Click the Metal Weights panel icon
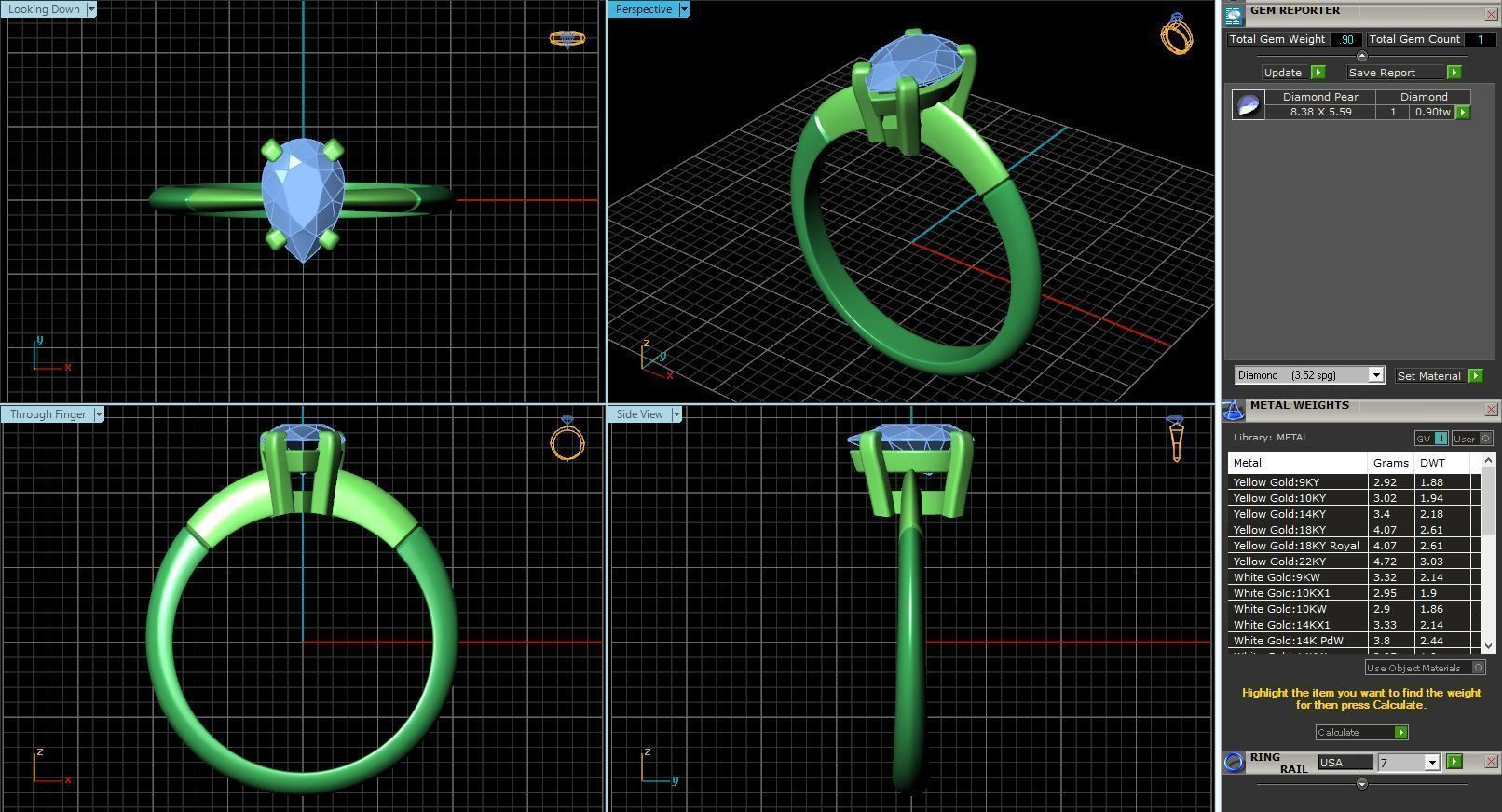Image resolution: width=1502 pixels, height=812 pixels. (1234, 410)
